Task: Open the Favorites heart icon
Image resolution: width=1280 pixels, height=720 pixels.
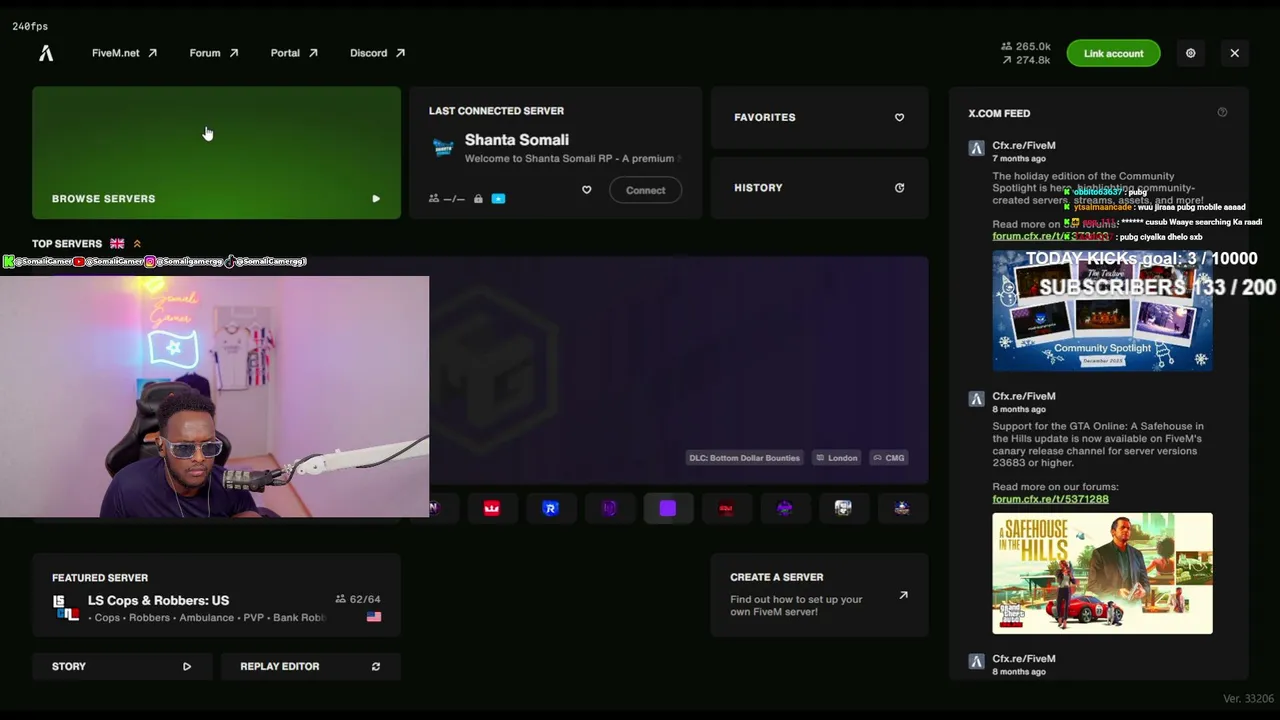Action: [899, 118]
